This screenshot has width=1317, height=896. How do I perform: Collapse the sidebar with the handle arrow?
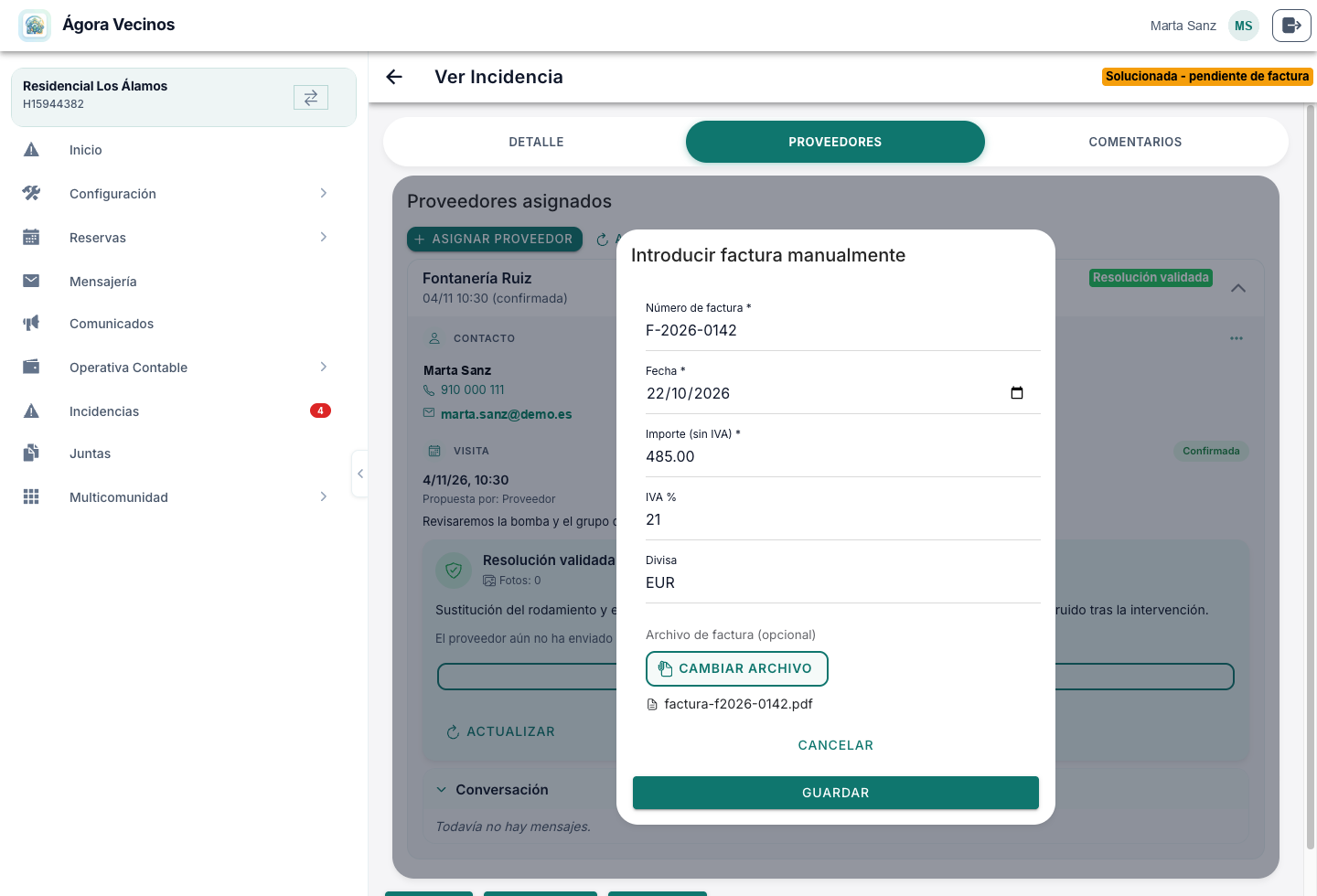click(360, 474)
